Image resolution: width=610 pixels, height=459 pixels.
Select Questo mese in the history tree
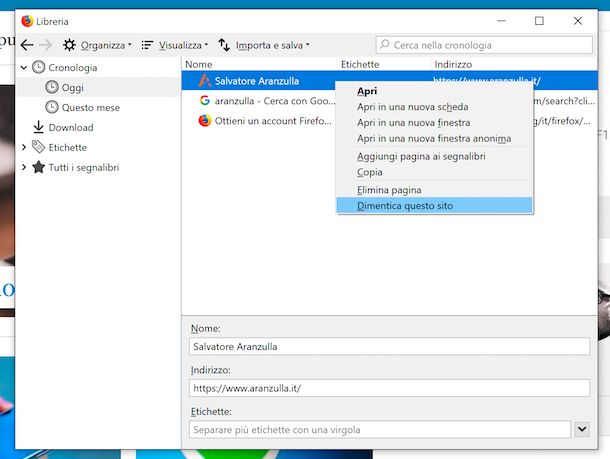coord(91,107)
